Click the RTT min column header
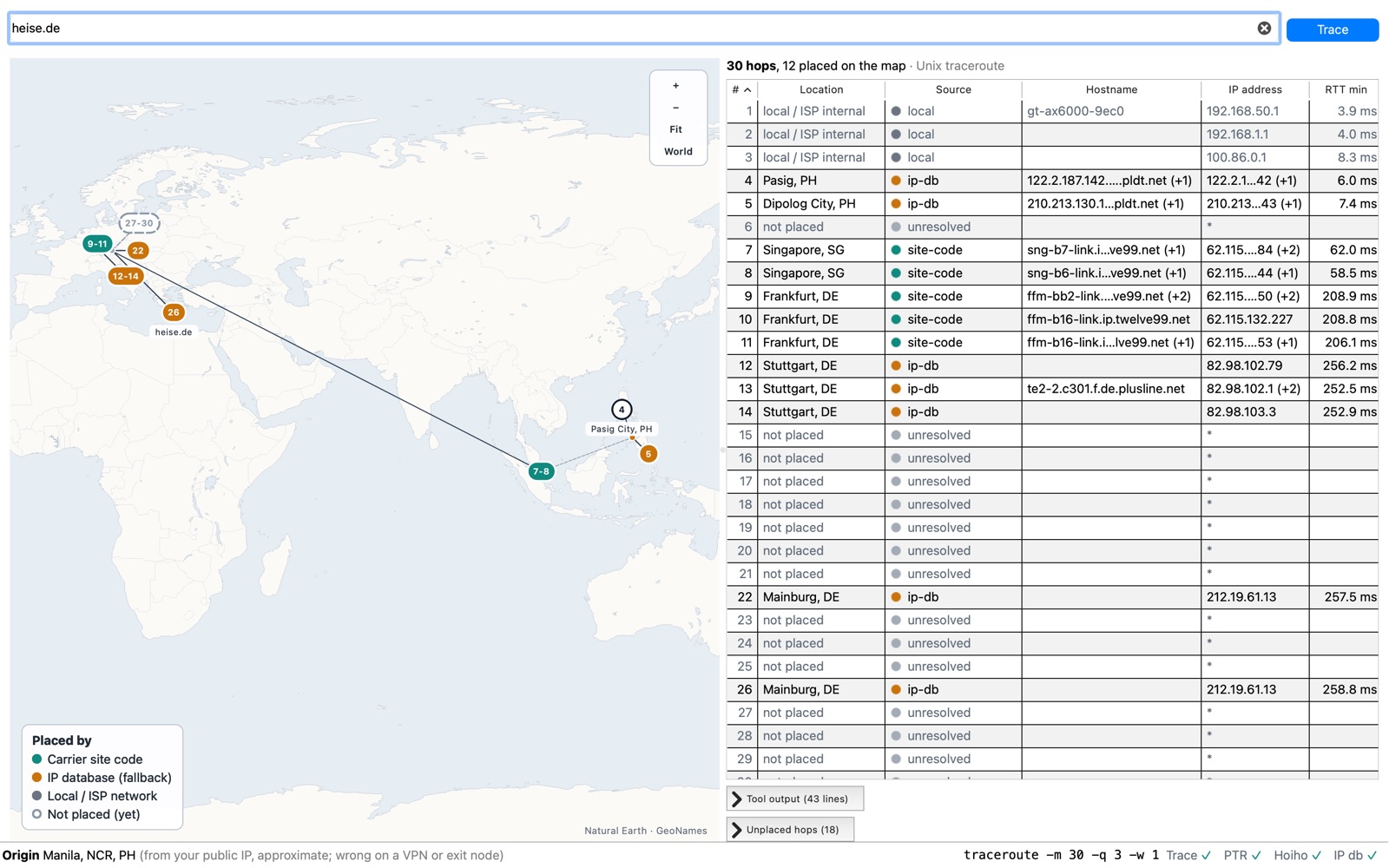 pos(1345,89)
